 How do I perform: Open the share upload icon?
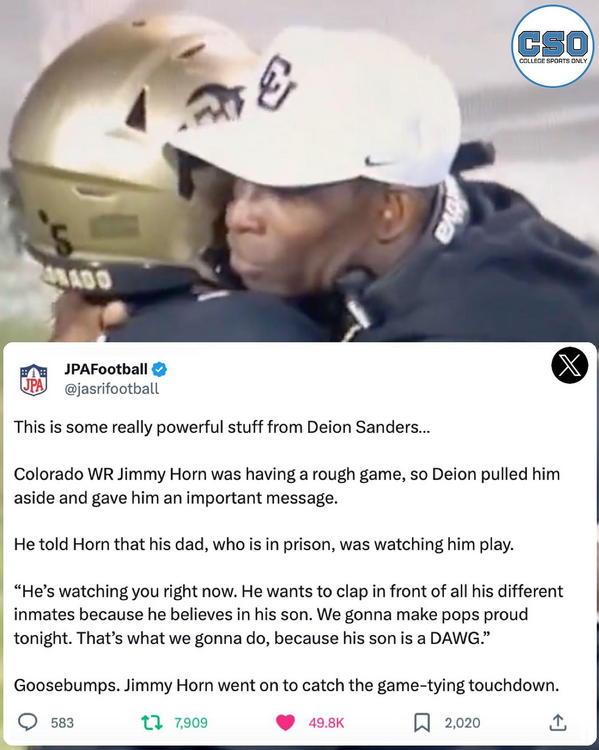pos(557,722)
